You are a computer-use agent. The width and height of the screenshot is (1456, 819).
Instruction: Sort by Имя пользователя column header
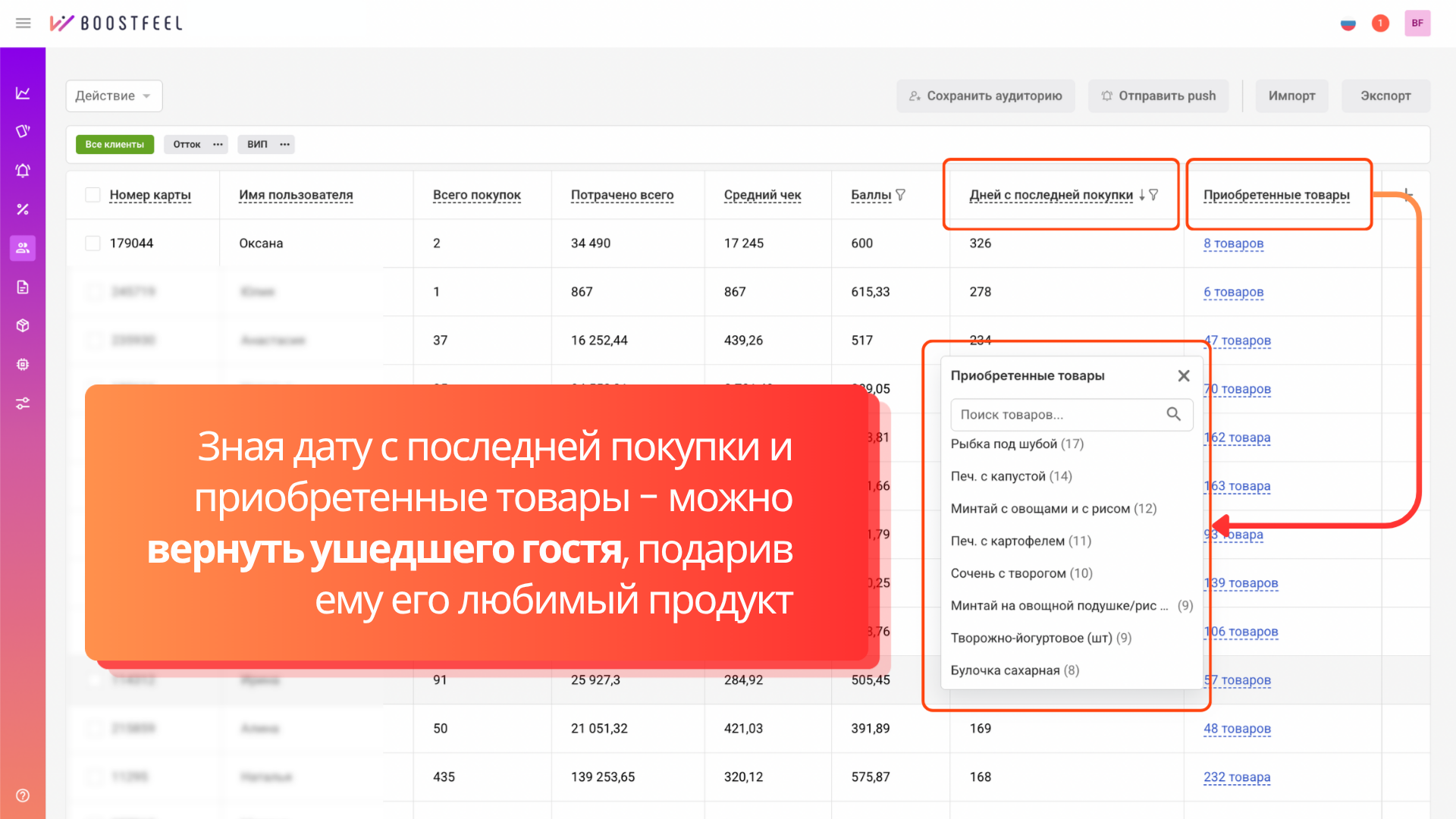pyautogui.click(x=296, y=195)
